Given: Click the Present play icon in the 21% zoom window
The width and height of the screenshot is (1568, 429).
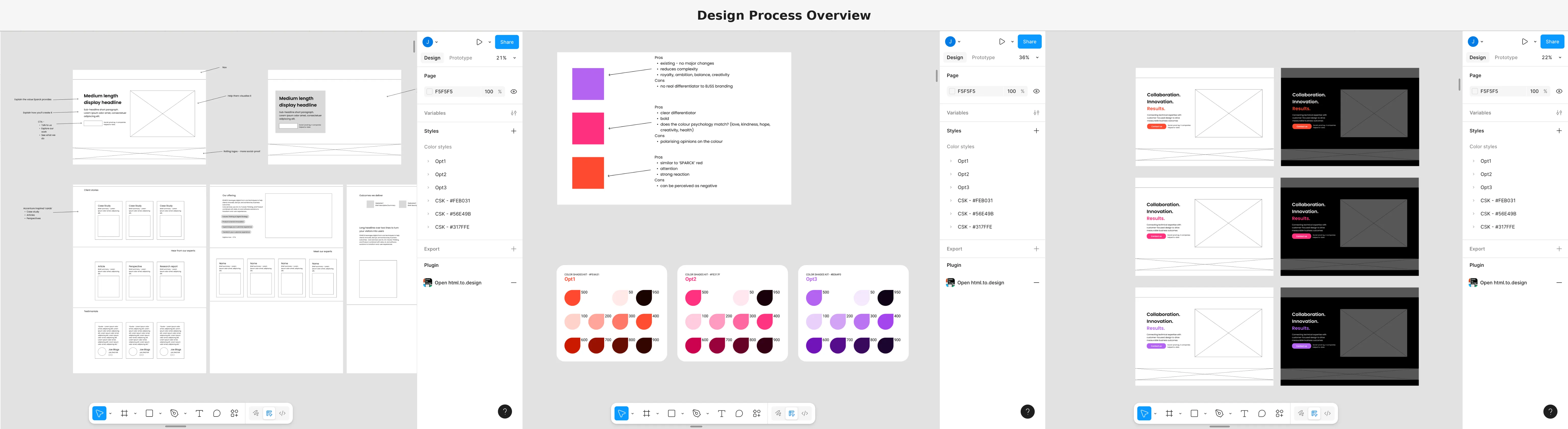Looking at the screenshot, I should (x=479, y=42).
